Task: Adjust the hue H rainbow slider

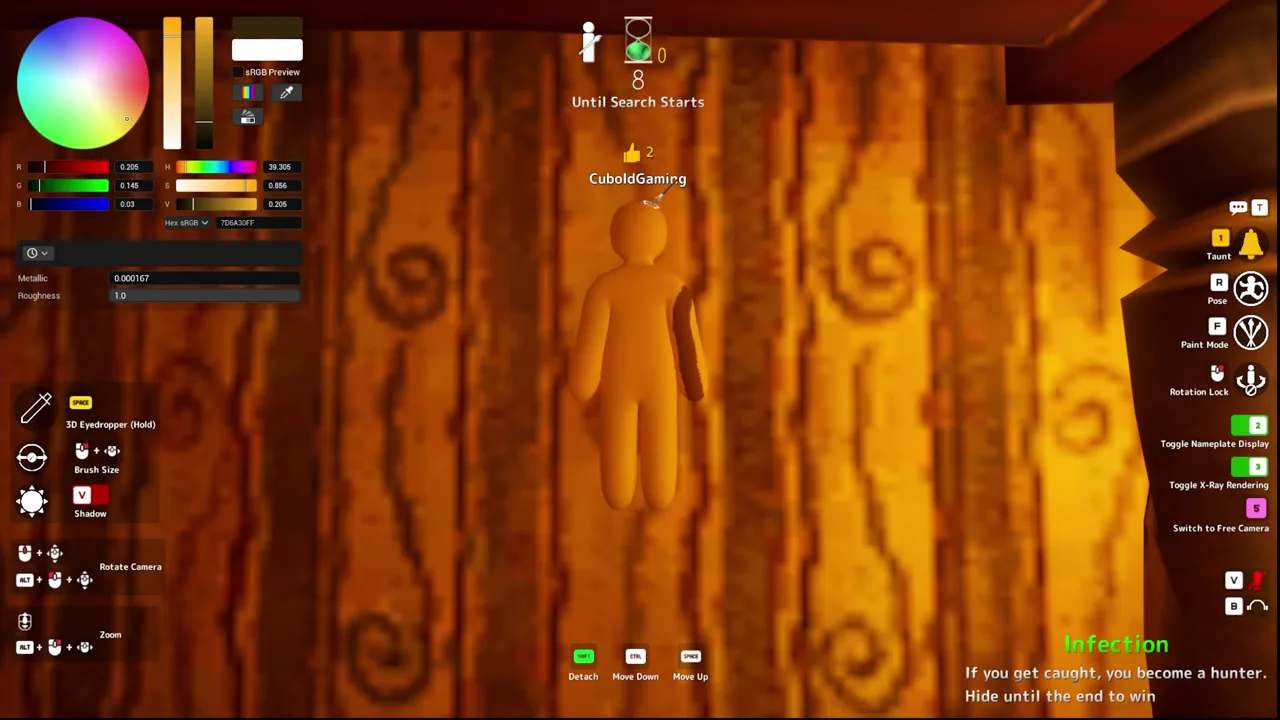Action: tap(217, 167)
